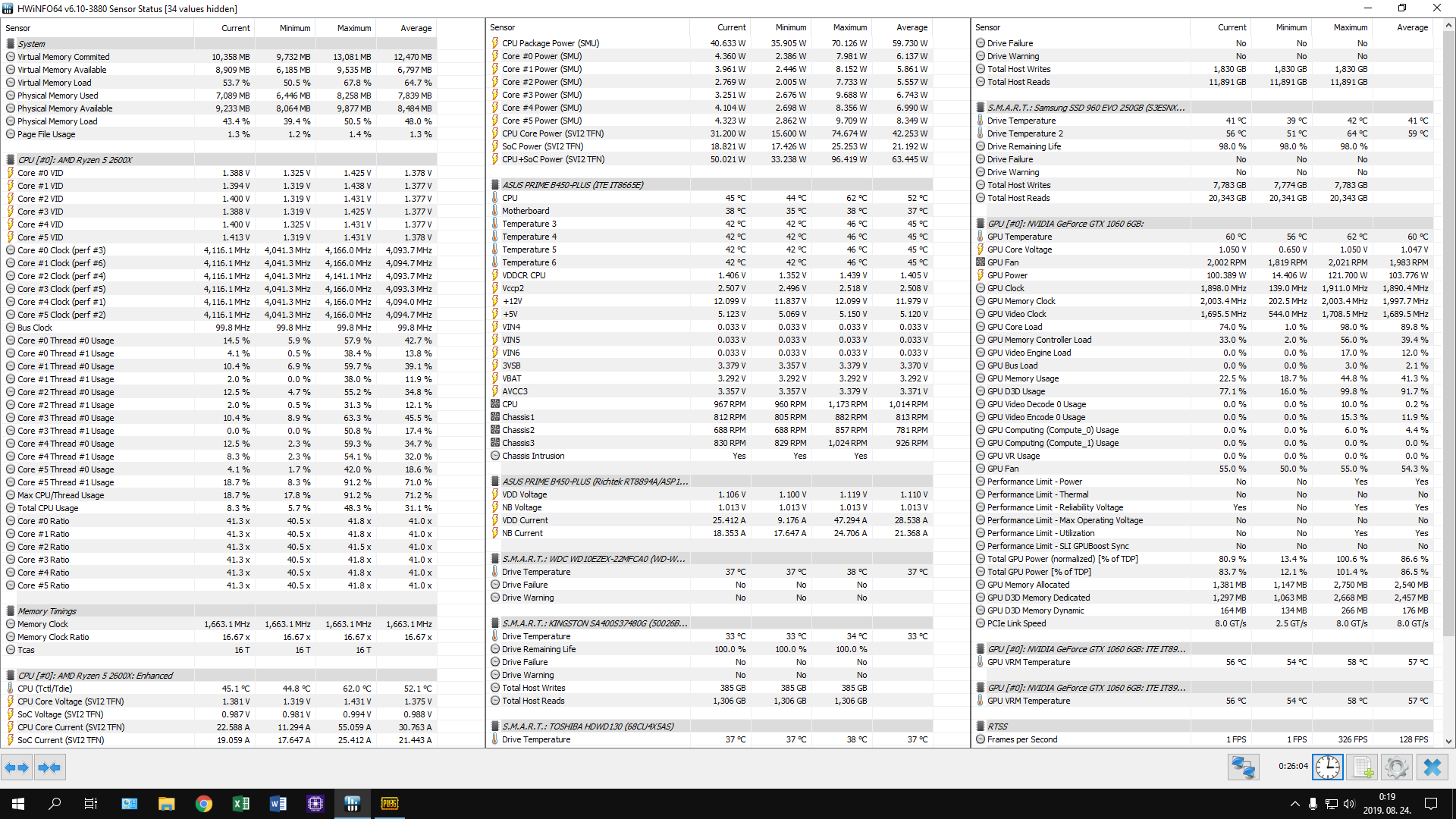Click the microphone tray icon
Image resolution: width=1456 pixels, height=819 pixels.
(x=1313, y=804)
